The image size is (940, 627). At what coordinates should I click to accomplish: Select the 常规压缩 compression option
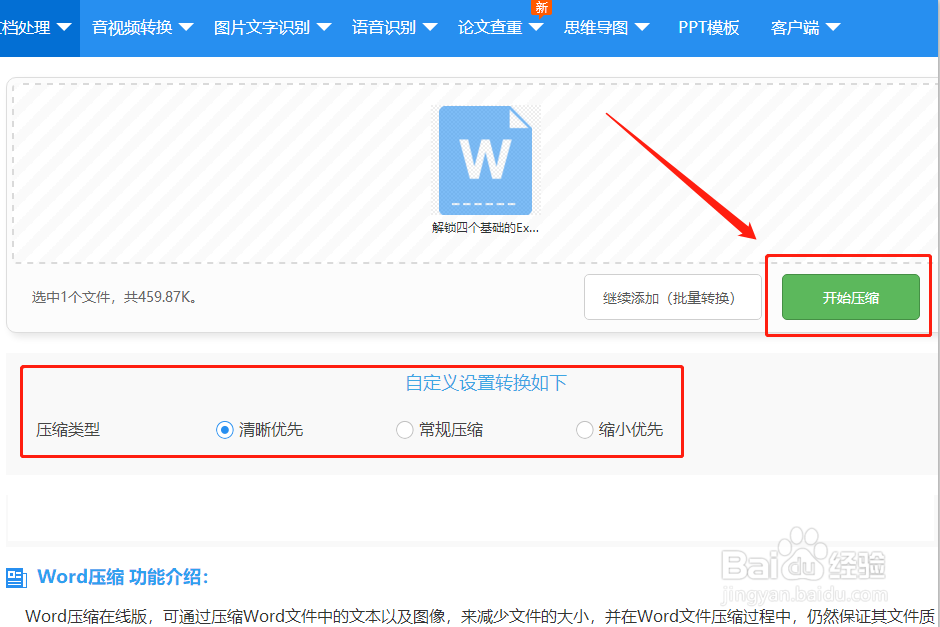point(404,429)
